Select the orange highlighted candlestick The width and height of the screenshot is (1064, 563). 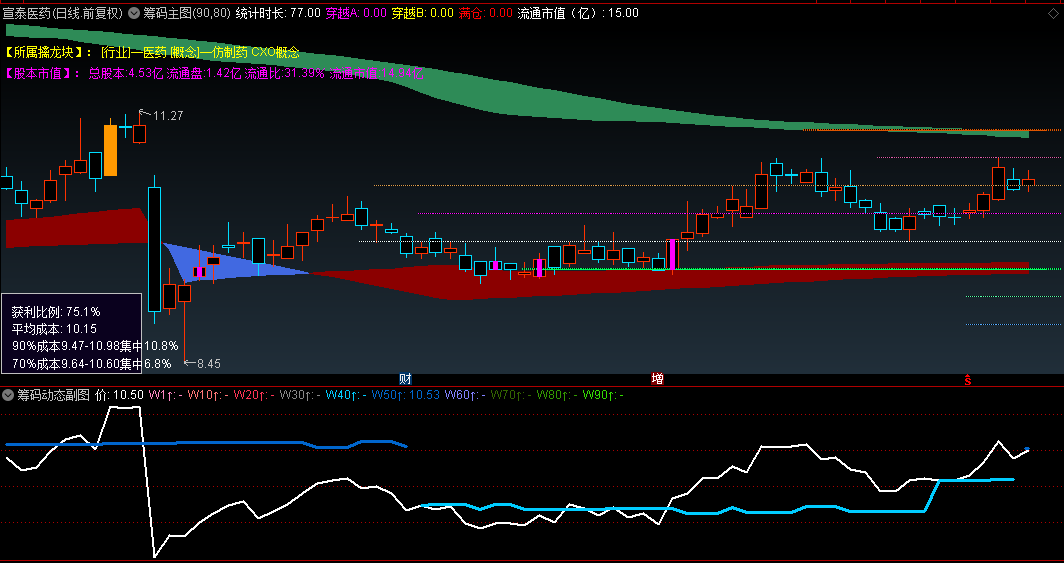tap(111, 150)
